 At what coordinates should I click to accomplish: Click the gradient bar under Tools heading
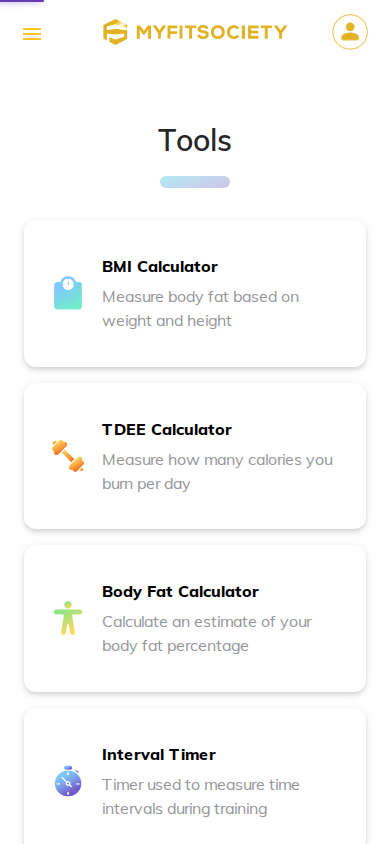tap(195, 182)
